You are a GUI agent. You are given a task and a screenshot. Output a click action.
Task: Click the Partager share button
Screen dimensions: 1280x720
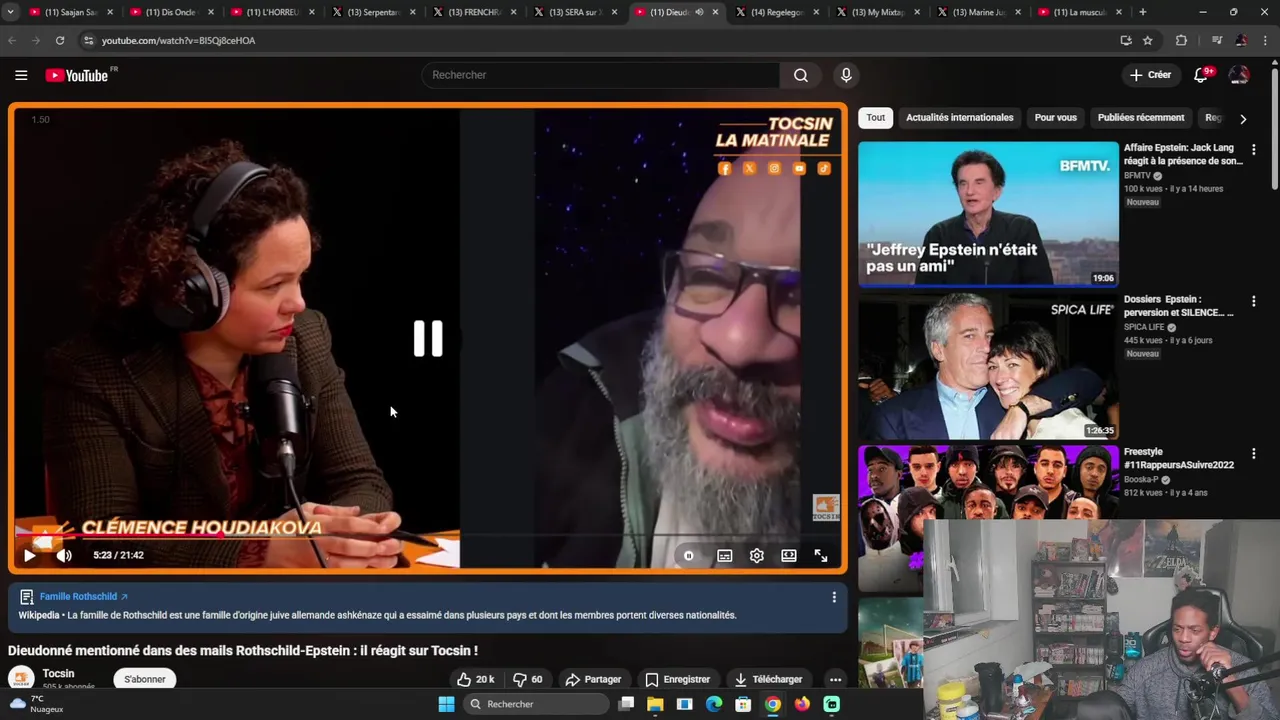pyautogui.click(x=594, y=679)
